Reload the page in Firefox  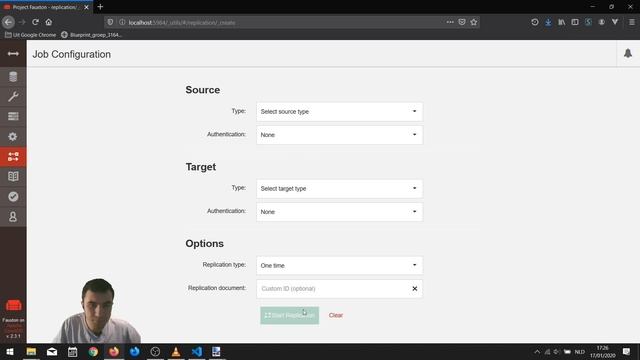click(x=36, y=22)
